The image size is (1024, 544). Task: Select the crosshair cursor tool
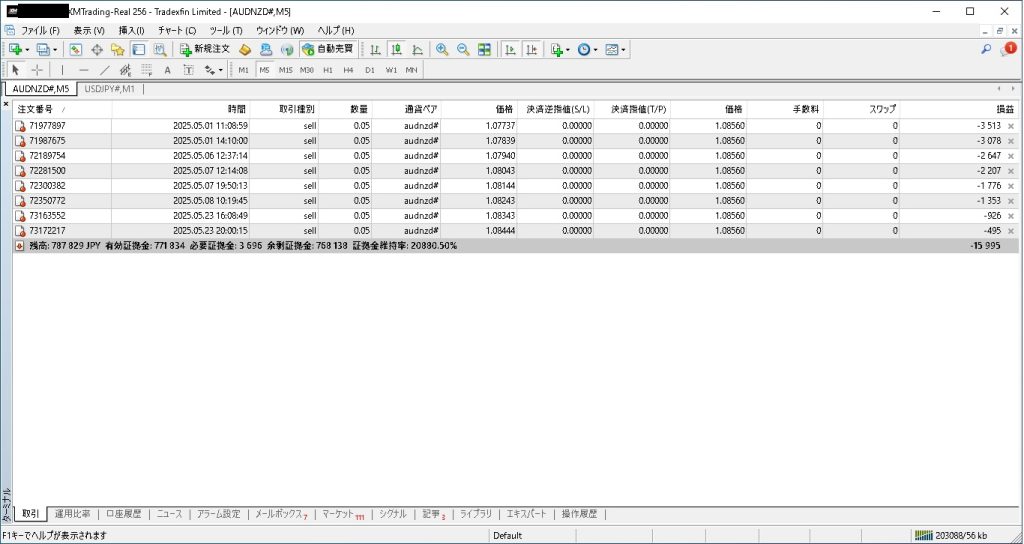(37, 70)
